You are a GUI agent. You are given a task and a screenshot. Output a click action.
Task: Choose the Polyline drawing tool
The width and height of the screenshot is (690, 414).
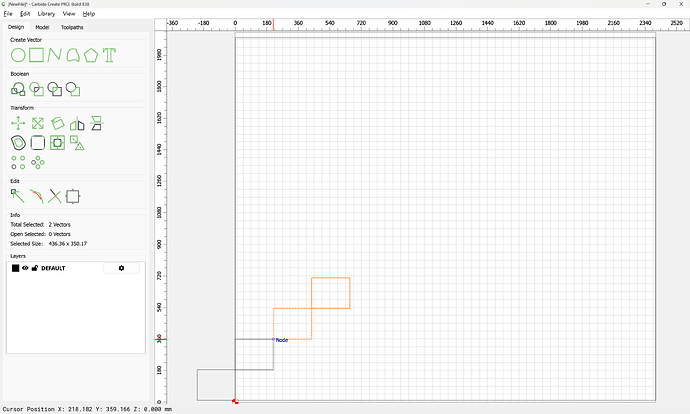(55, 54)
